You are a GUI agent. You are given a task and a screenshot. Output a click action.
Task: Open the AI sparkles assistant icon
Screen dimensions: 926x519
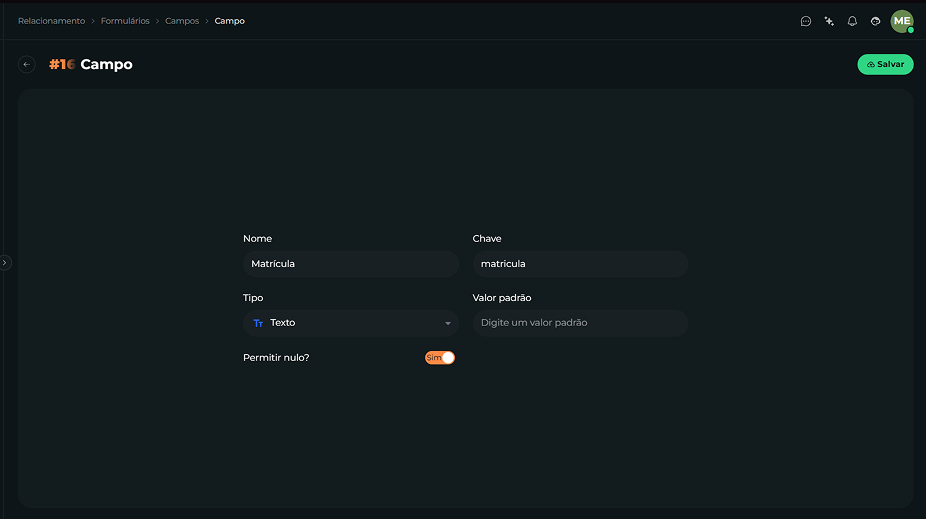point(829,21)
